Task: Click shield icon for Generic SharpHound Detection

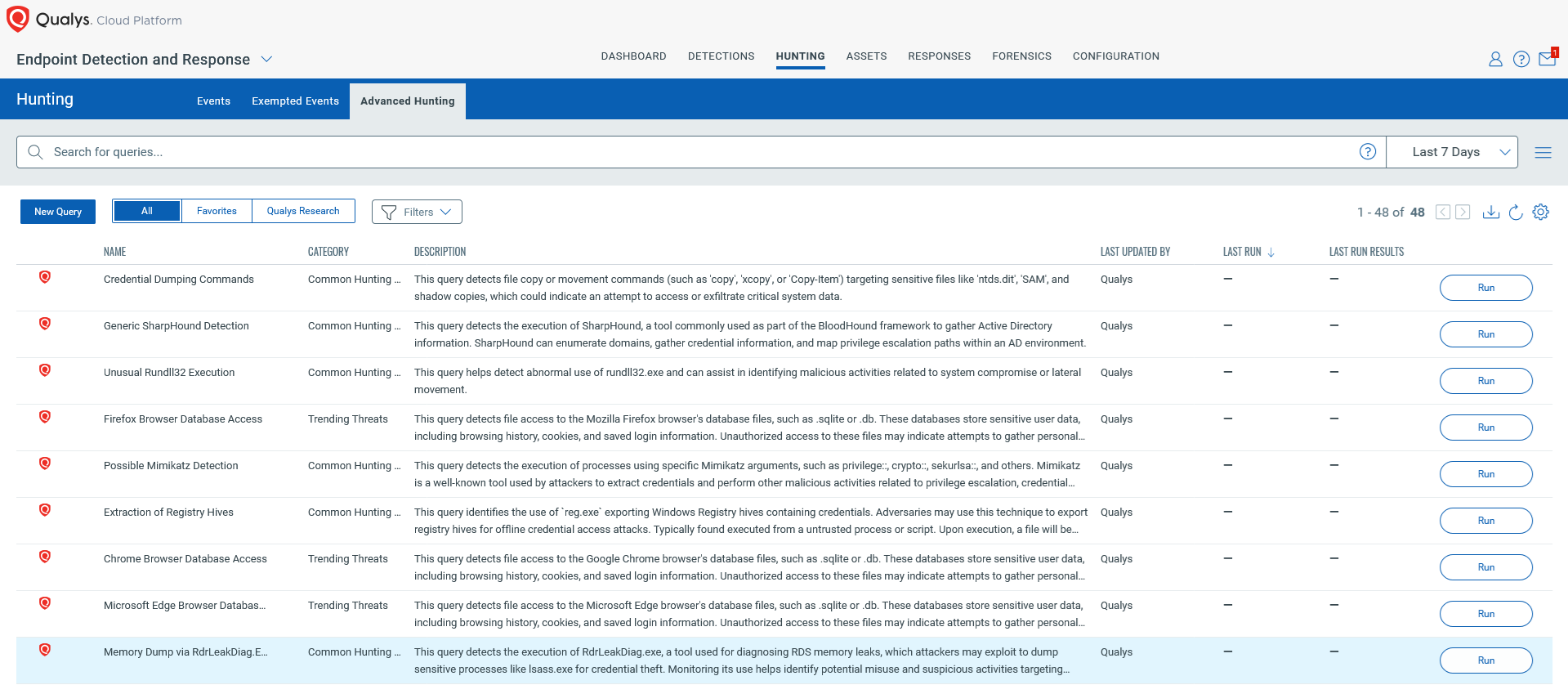Action: tap(45, 324)
